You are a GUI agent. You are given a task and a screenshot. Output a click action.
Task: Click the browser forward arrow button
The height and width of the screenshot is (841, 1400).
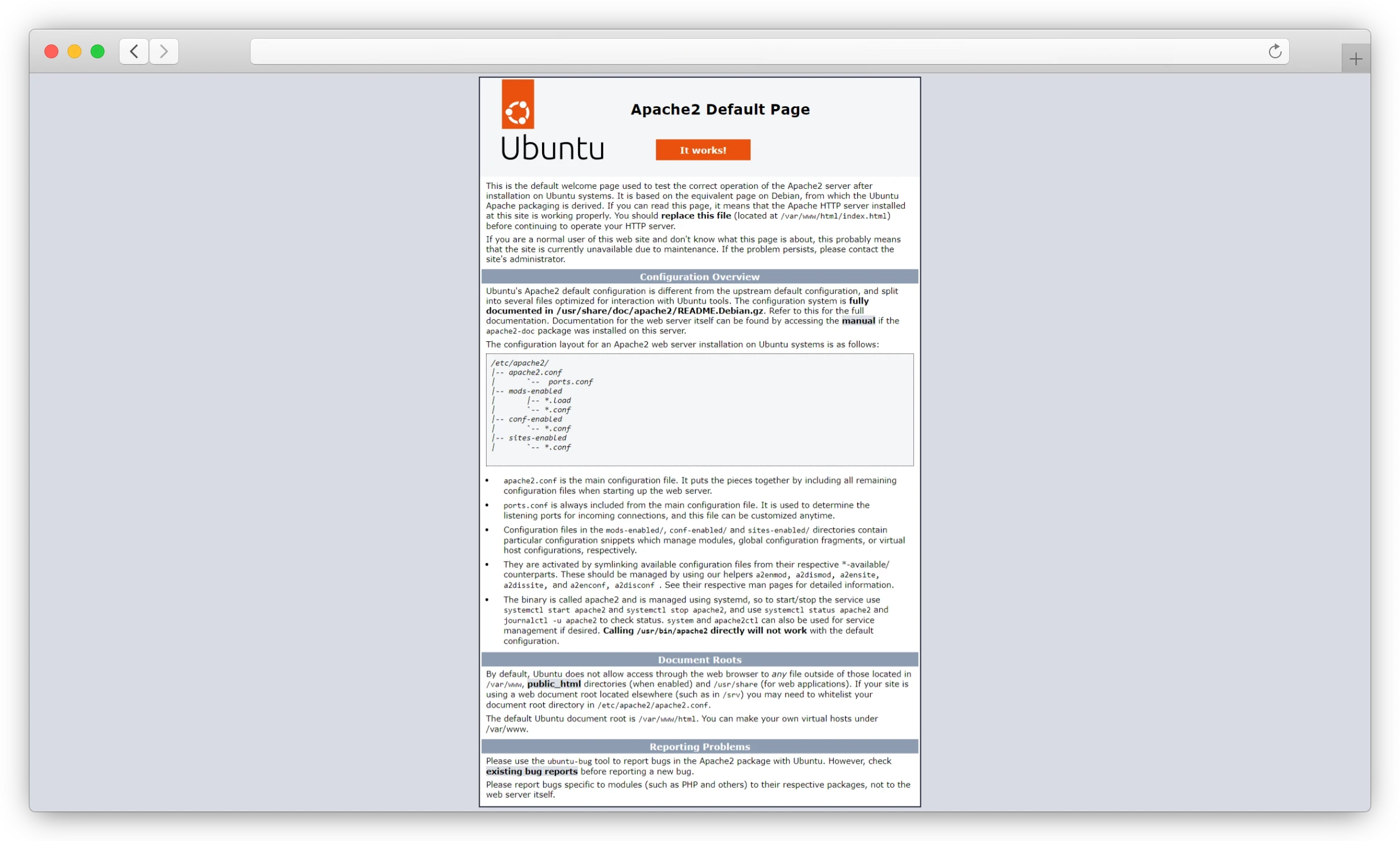coord(164,51)
